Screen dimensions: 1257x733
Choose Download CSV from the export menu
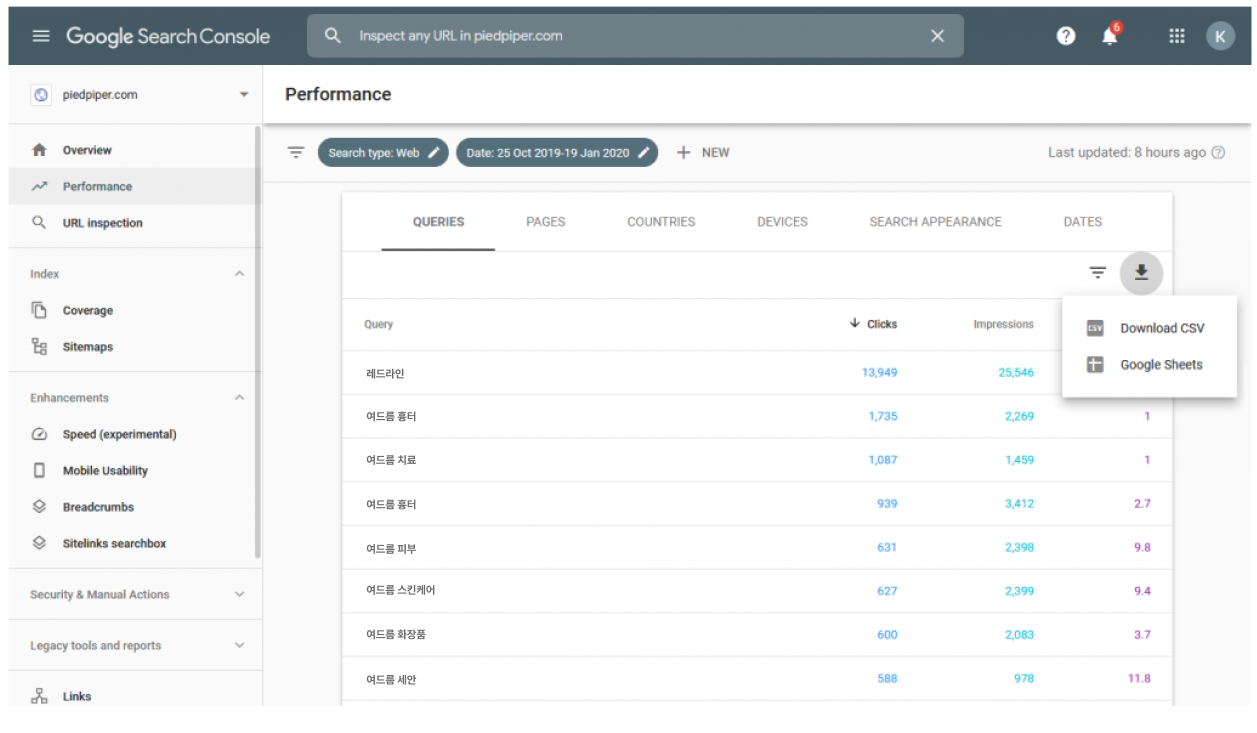[x=1150, y=328]
